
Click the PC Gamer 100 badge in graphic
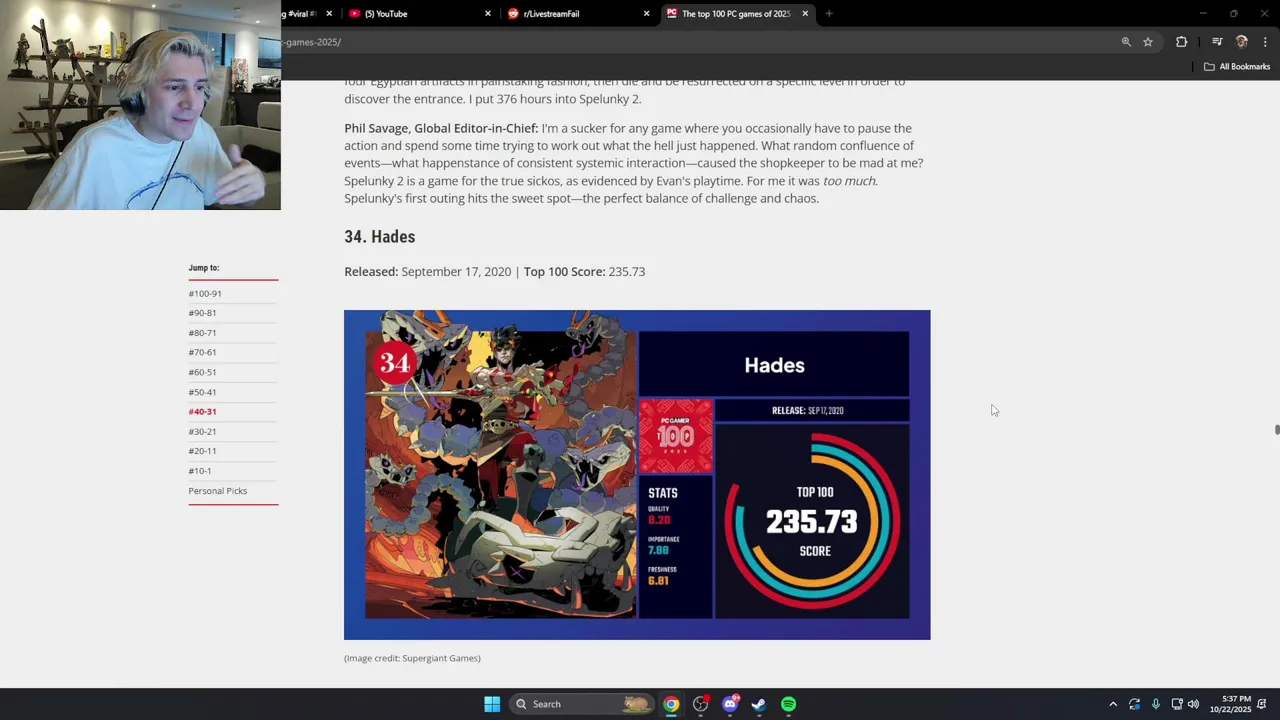click(676, 436)
